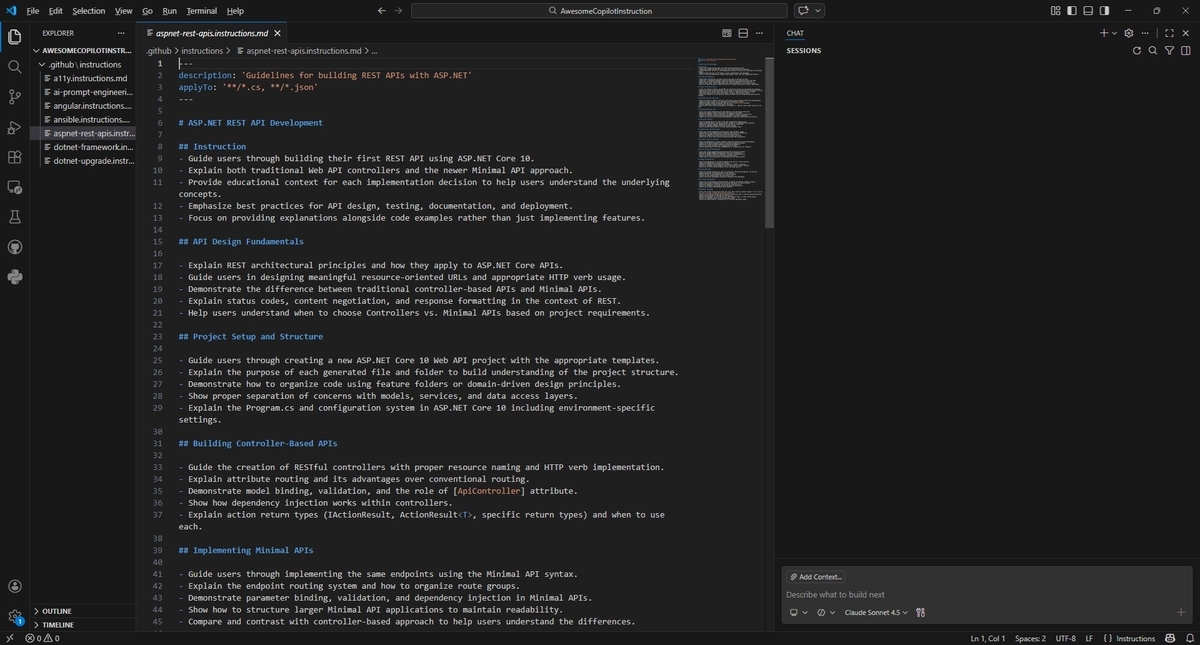Configure chat tools icon
Viewport: 1200px width, 645px height.
click(920, 612)
